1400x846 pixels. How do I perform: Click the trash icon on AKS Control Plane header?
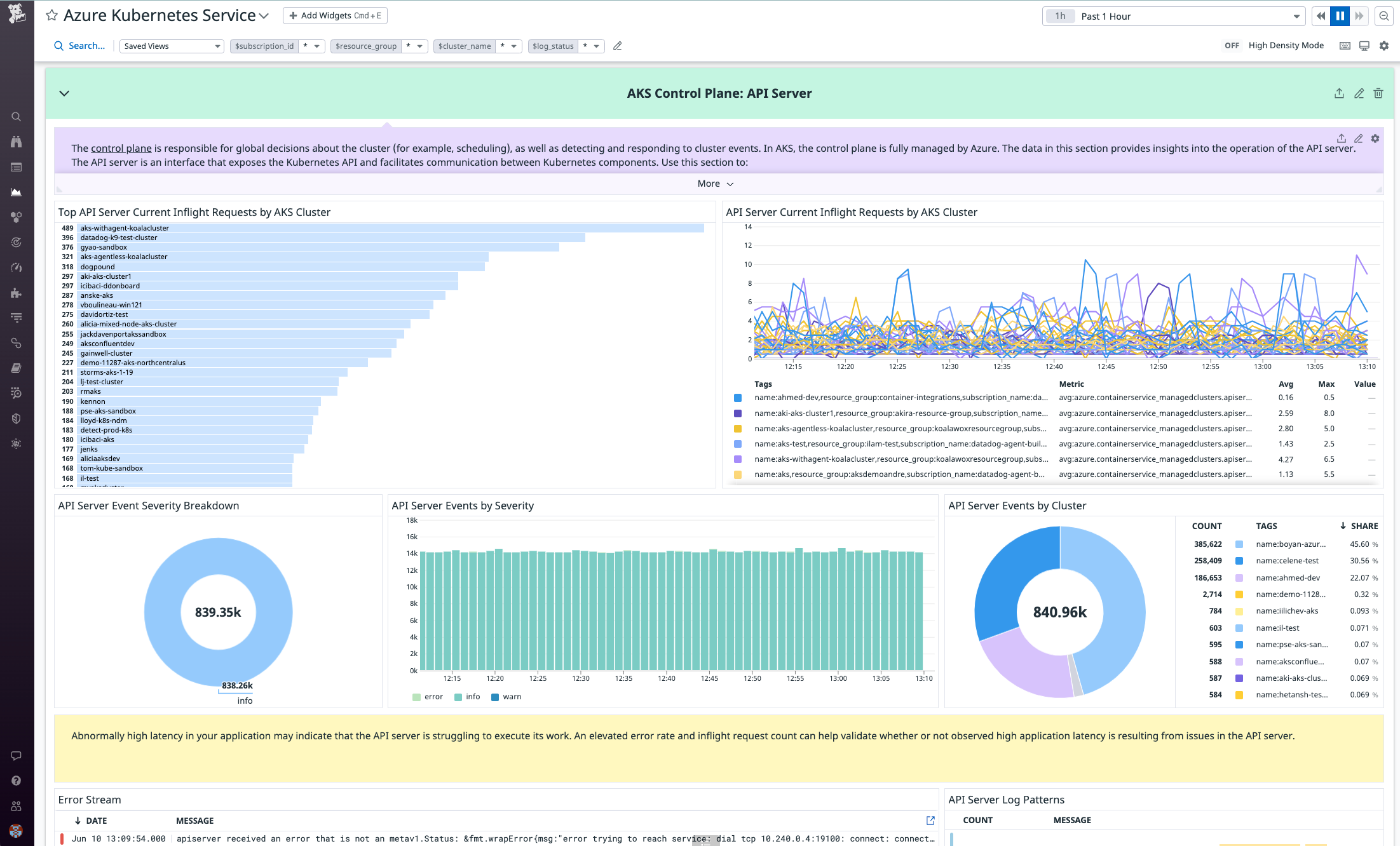[x=1378, y=93]
